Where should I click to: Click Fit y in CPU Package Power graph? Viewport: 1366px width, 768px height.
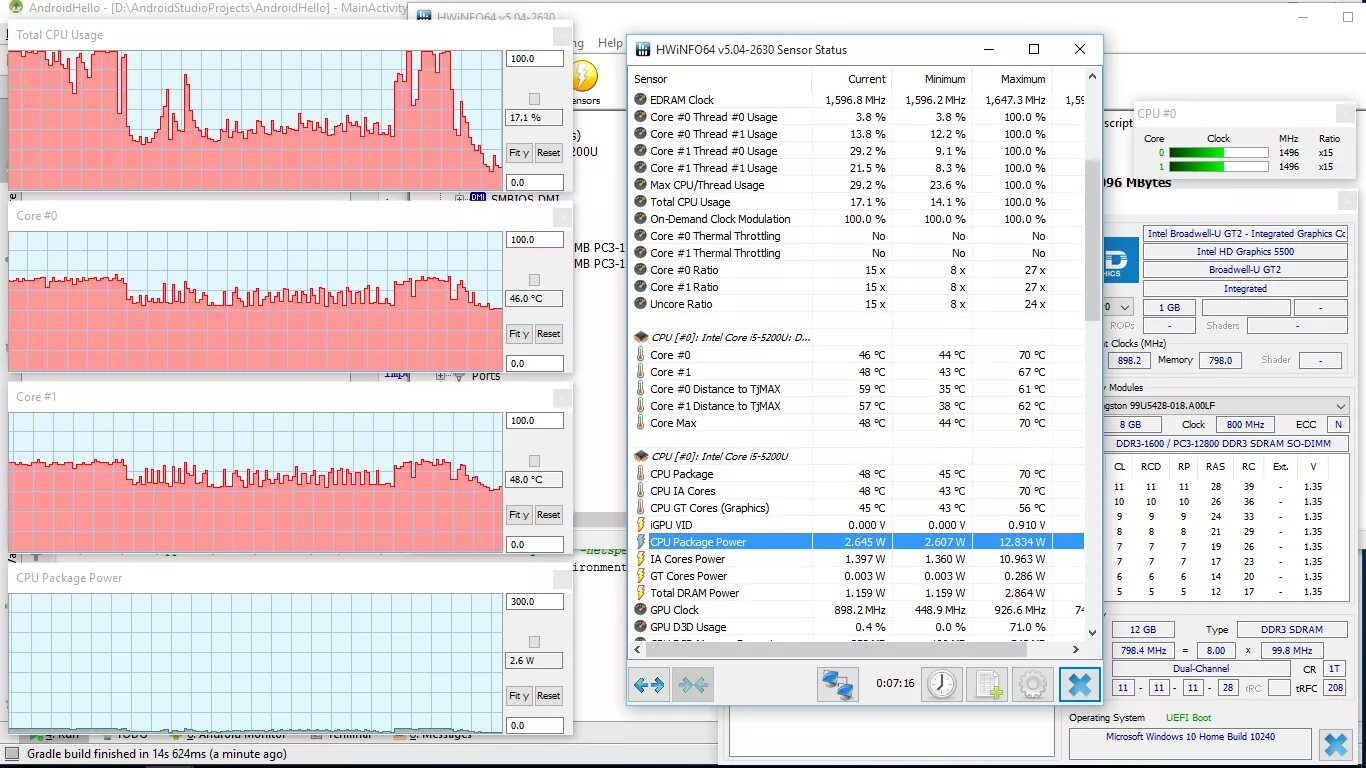(x=519, y=696)
